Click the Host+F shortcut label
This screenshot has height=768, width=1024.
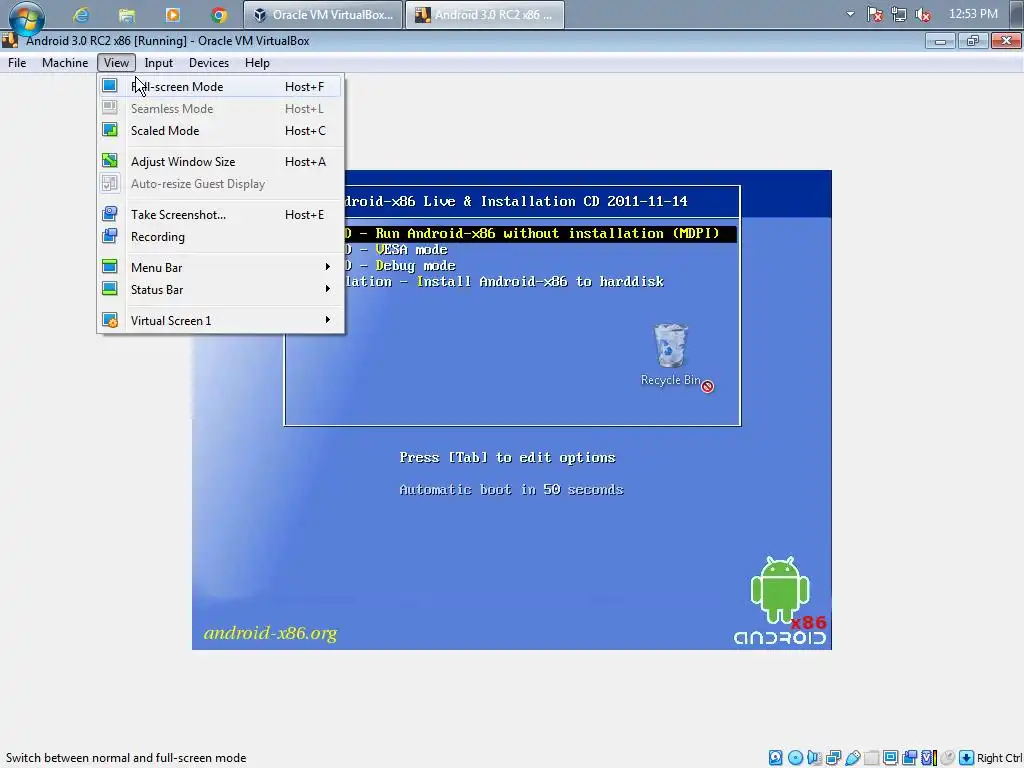pyautogui.click(x=304, y=87)
